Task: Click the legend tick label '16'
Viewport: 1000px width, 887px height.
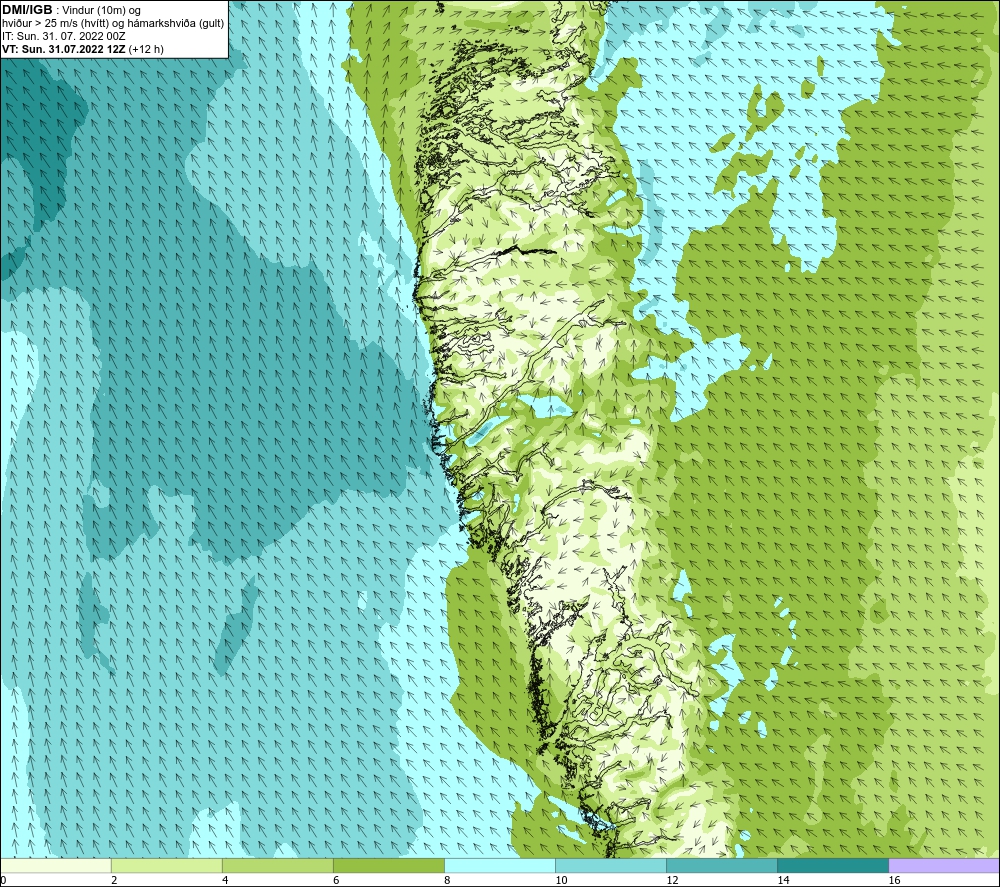Action: point(894,881)
